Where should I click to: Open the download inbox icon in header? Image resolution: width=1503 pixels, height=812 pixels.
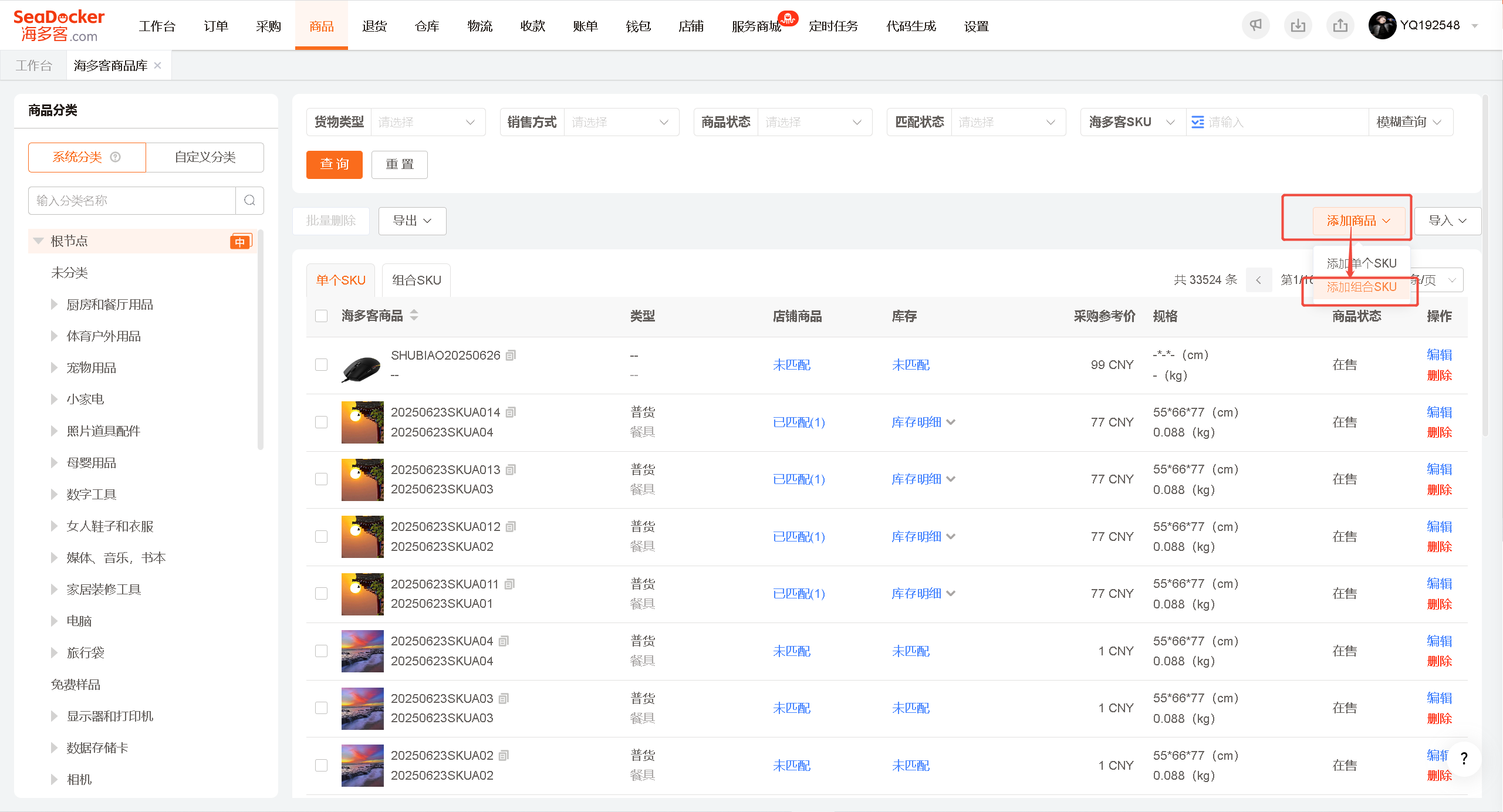(1298, 26)
